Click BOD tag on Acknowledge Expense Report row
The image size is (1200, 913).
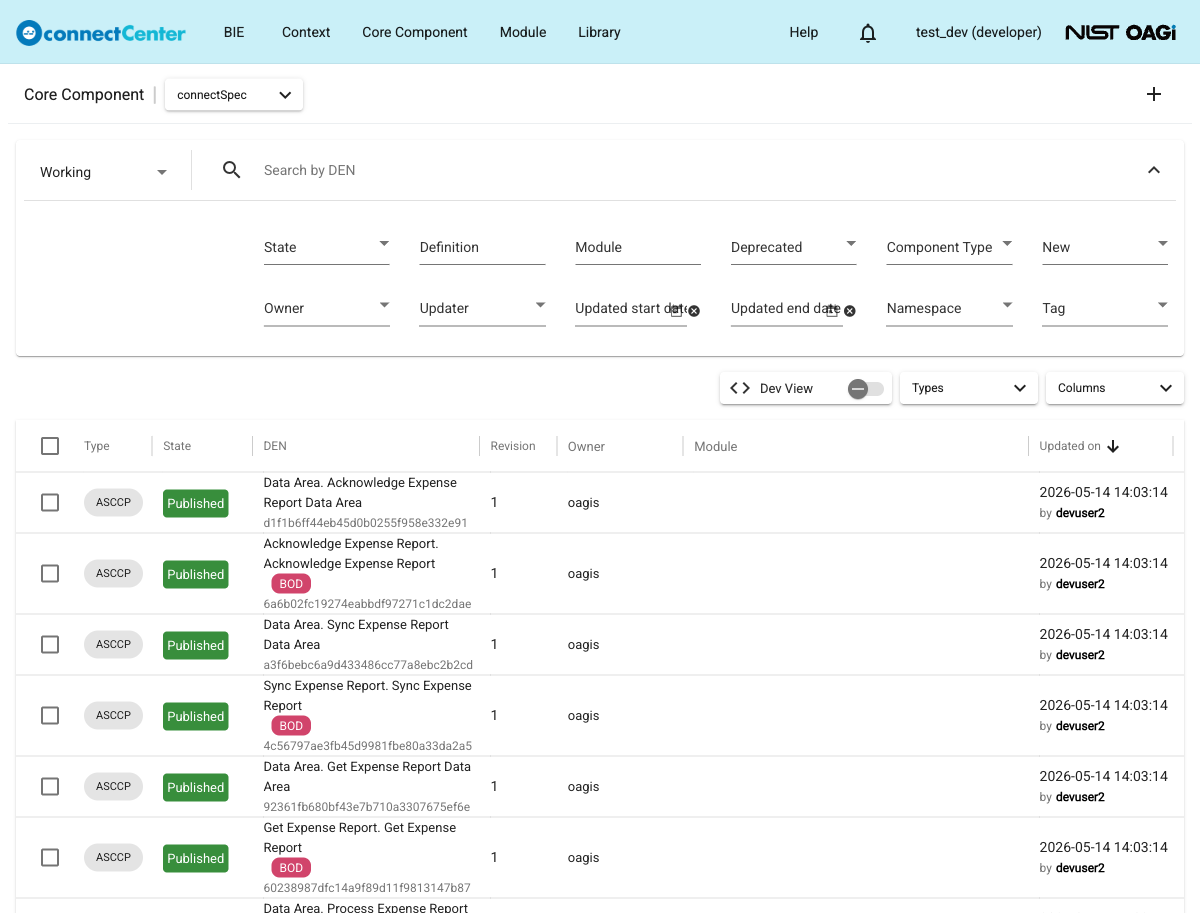[291, 584]
